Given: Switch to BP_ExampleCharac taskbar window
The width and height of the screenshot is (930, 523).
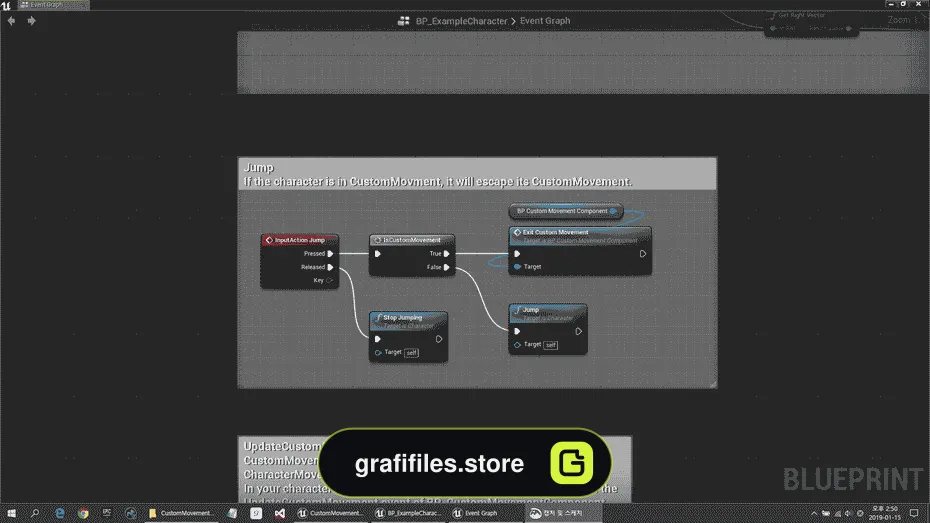Looking at the screenshot, I should 408,514.
